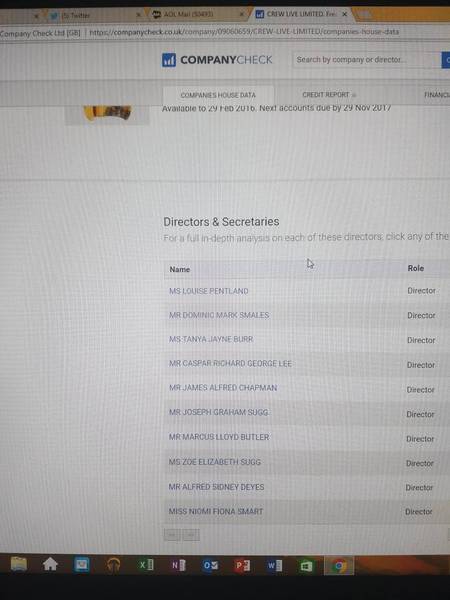Launch Excel from the taskbar
The image size is (450, 600).
(x=146, y=565)
